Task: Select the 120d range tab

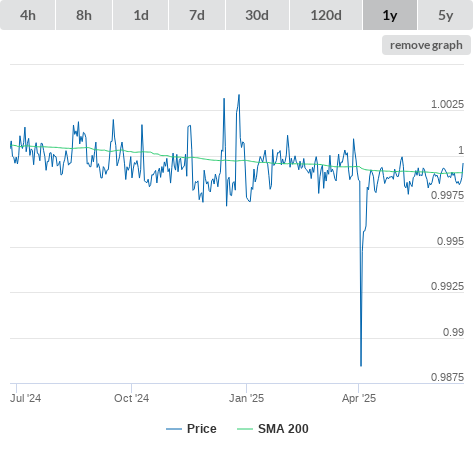Action: (326, 15)
